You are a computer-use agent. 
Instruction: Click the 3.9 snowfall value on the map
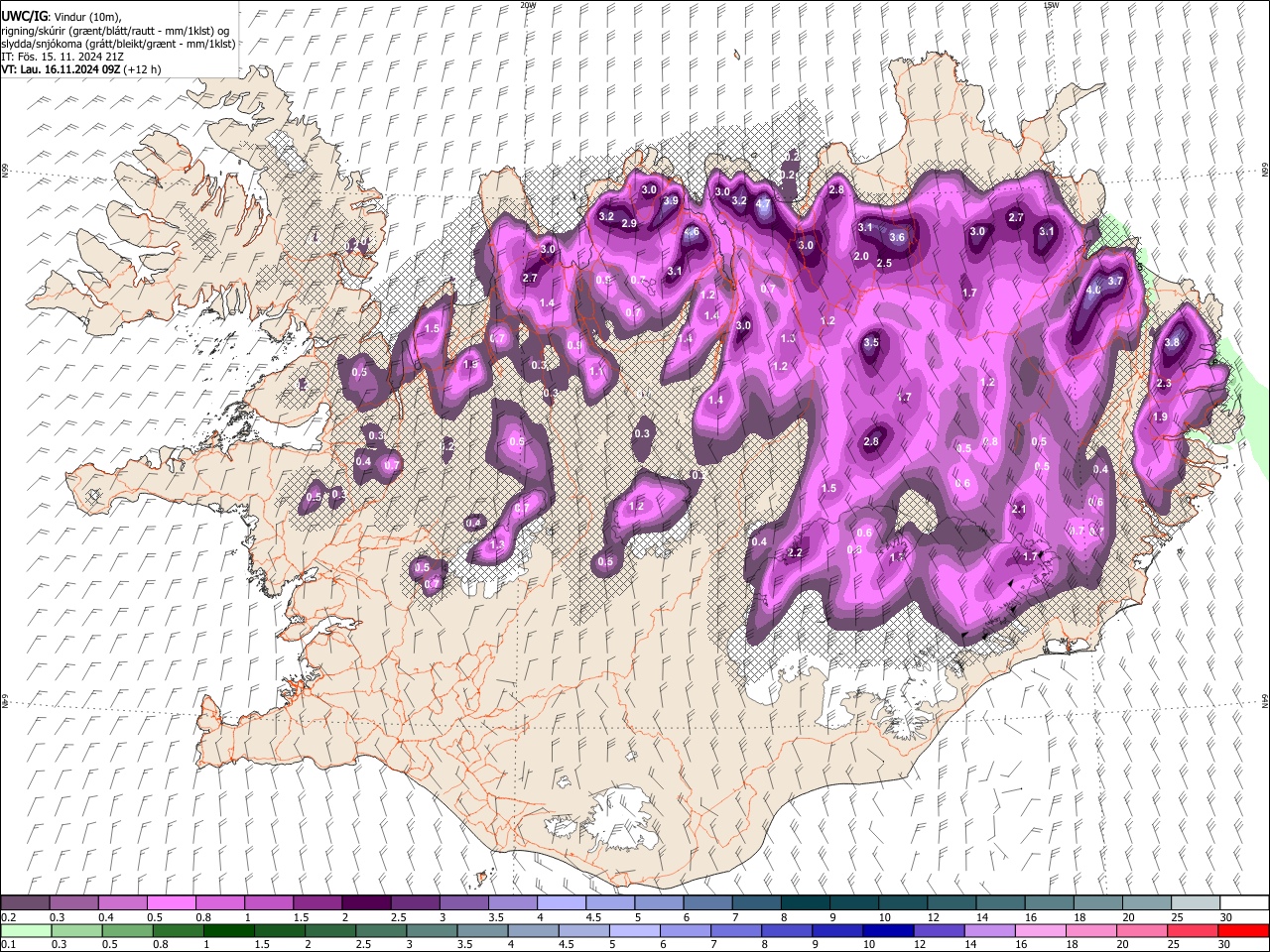coord(671,200)
